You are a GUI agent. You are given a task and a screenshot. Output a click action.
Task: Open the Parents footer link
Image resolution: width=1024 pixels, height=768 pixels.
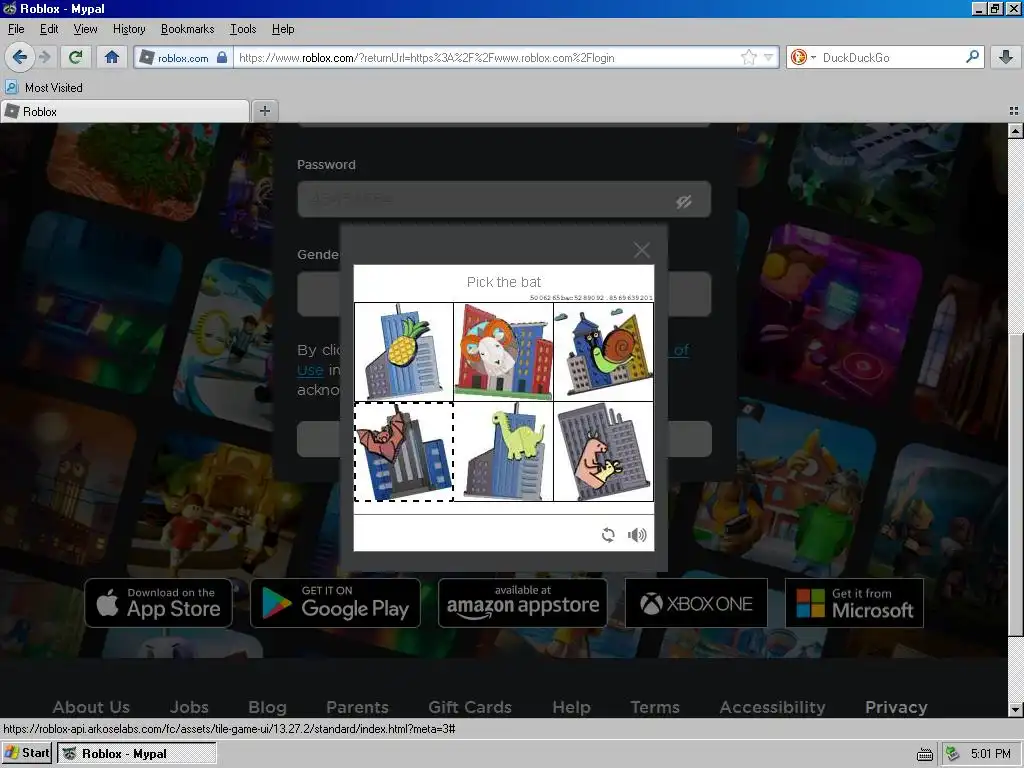[x=357, y=707]
